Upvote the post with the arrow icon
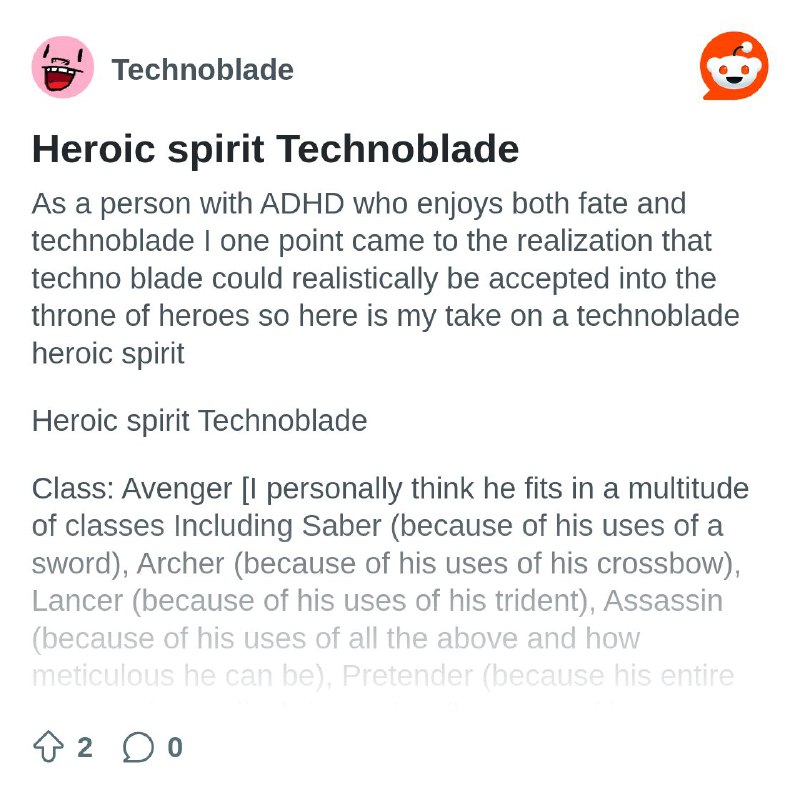Image resolution: width=800 pixels, height=800 pixels. pos(48,747)
